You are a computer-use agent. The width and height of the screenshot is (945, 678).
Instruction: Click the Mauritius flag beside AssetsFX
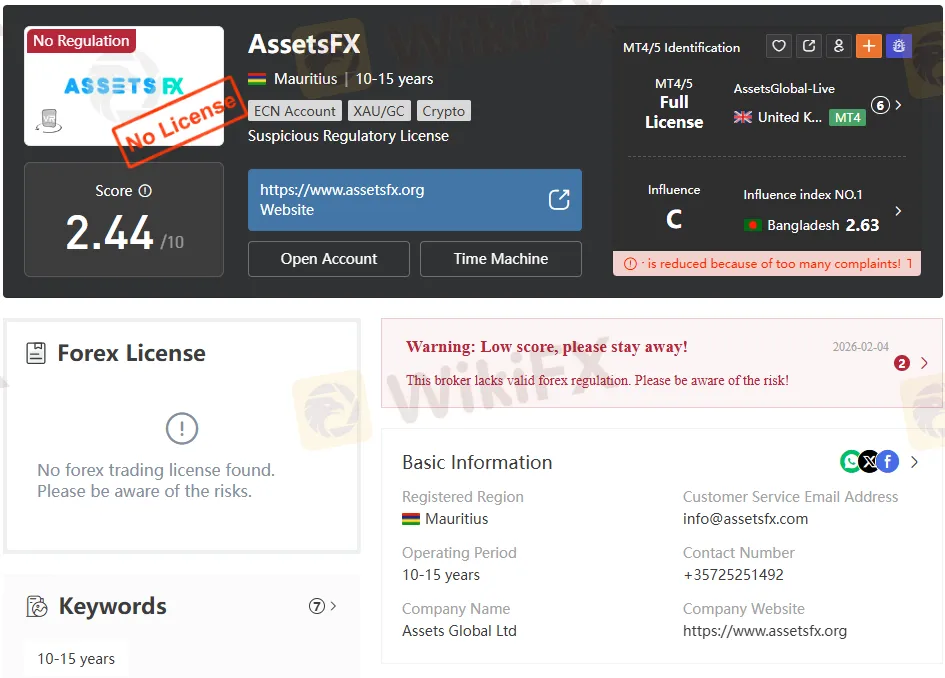257,79
